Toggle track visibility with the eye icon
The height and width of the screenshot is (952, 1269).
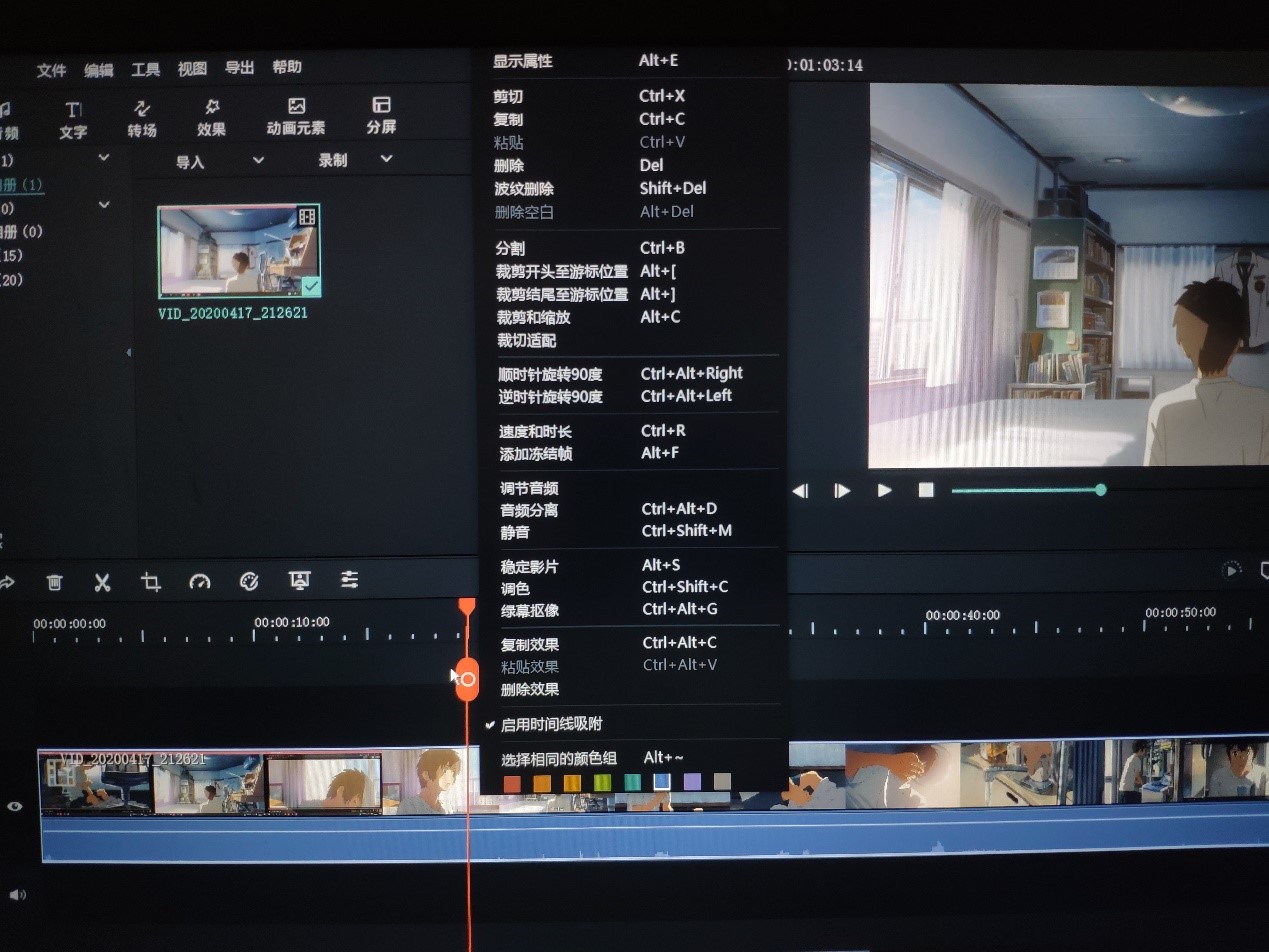[14, 806]
